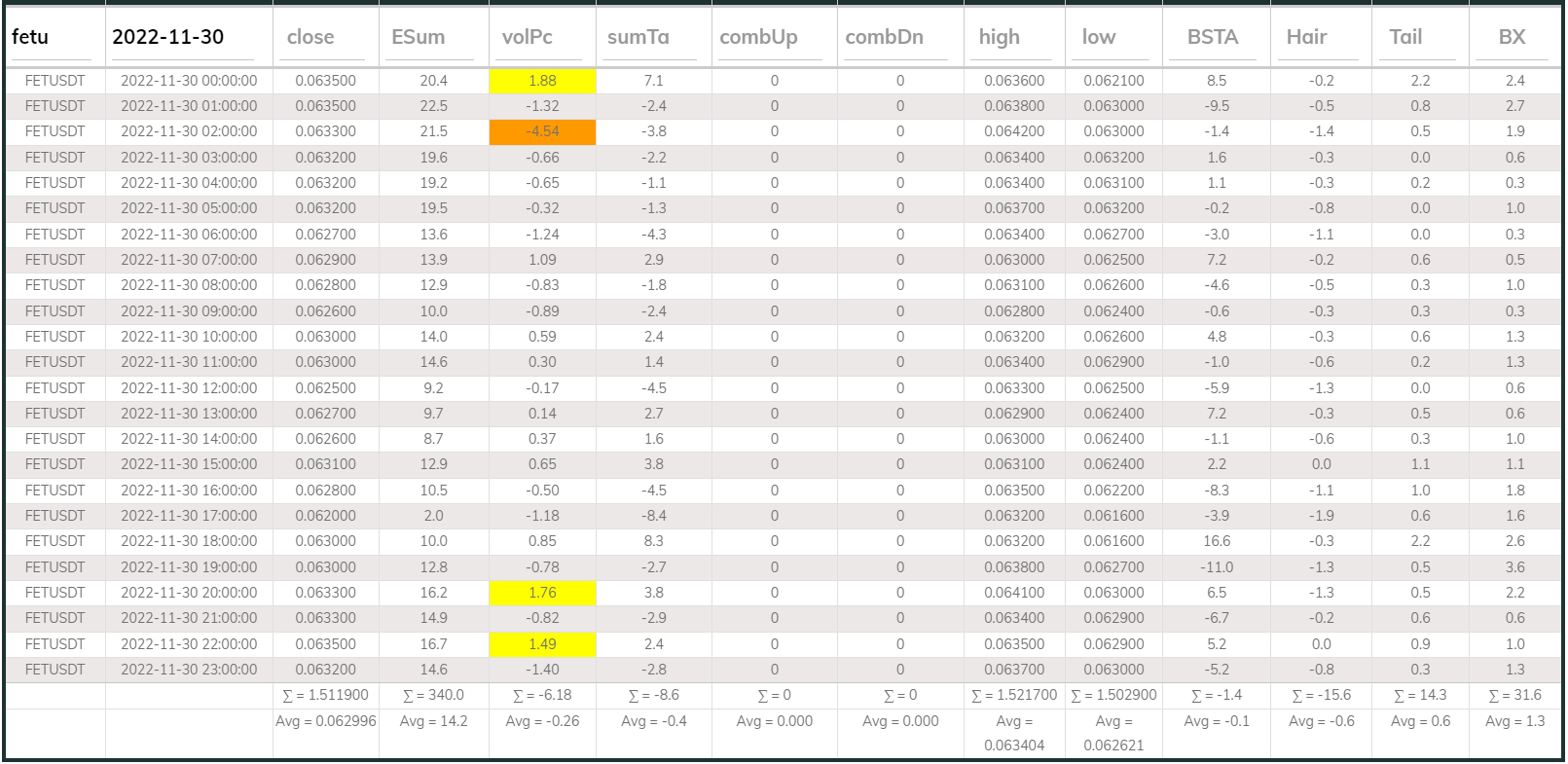Click Hair value -1.9
The width and height of the screenshot is (1568, 764).
[1322, 516]
